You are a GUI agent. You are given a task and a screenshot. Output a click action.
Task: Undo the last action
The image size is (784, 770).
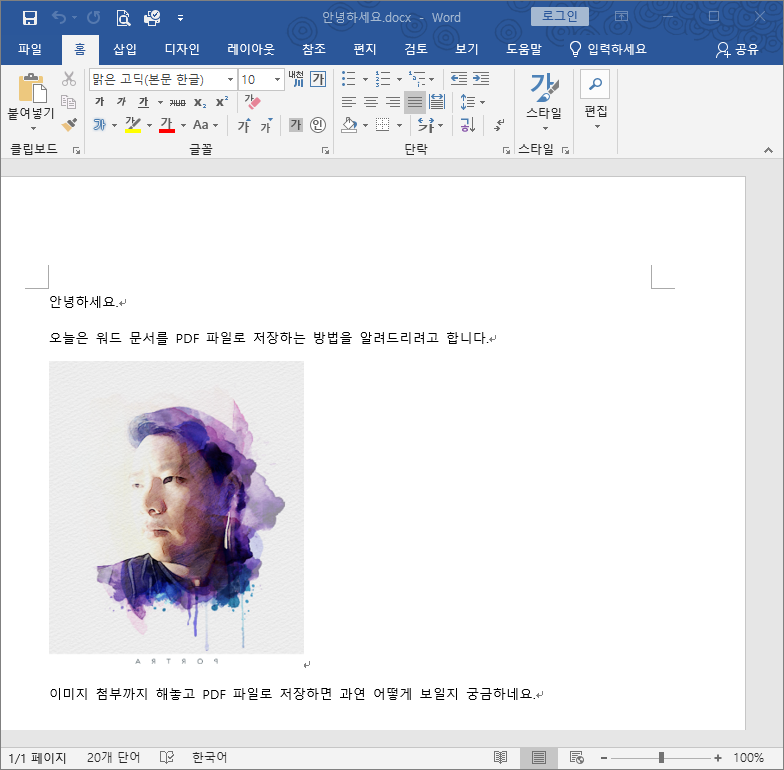point(59,18)
